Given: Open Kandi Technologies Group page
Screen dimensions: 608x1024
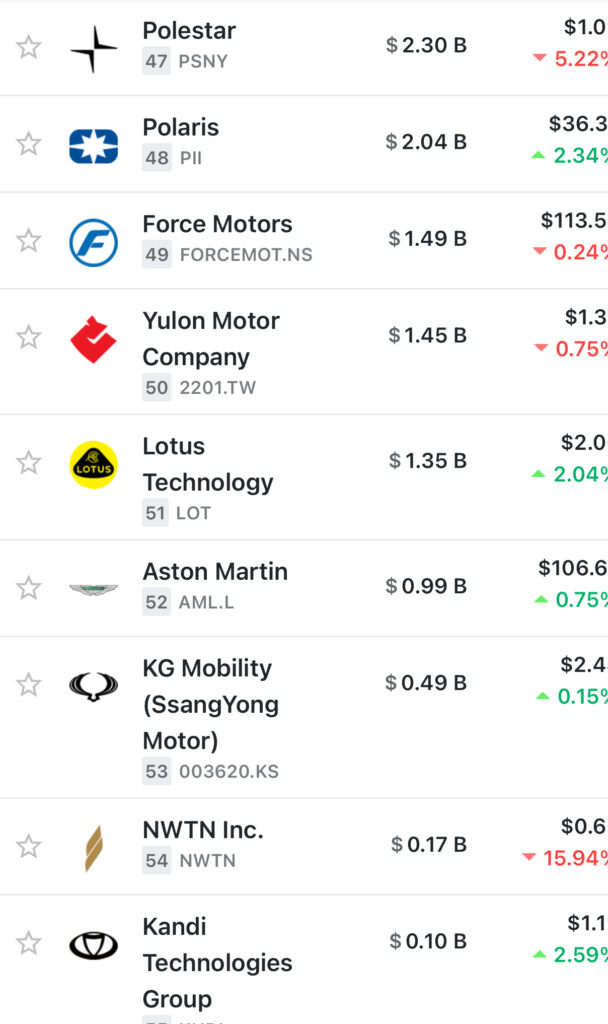Looking at the screenshot, I should (x=217, y=962).
